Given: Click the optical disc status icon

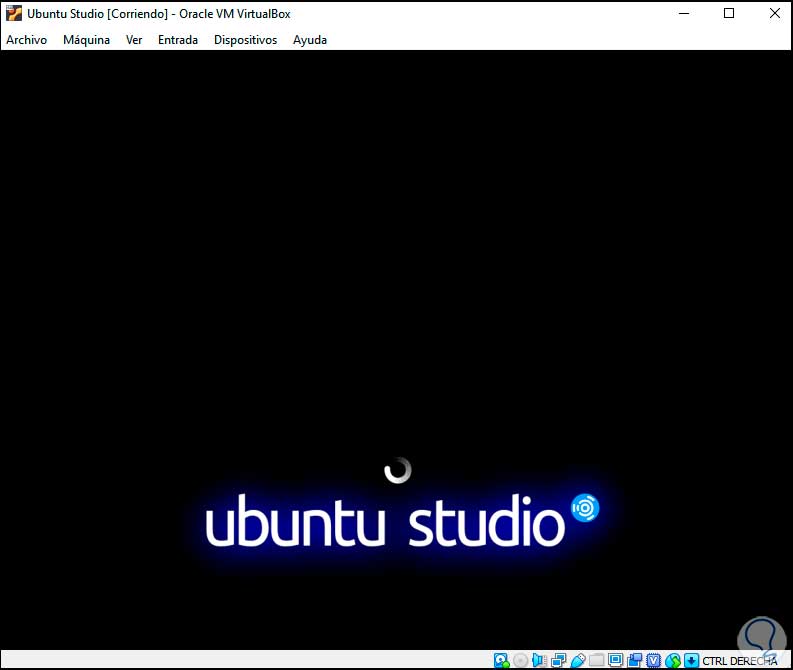Looking at the screenshot, I should click(520, 660).
